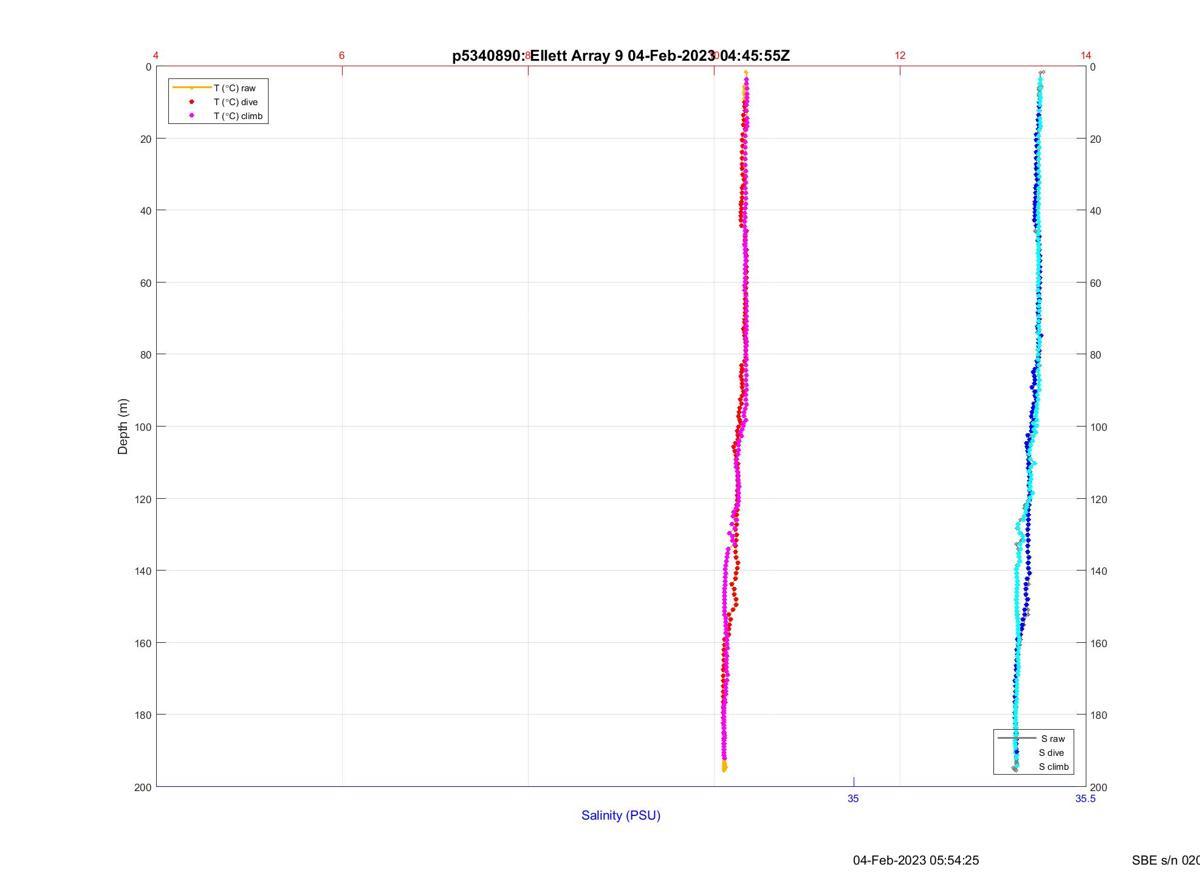Image resolution: width=1200 pixels, height=885 pixels.
Task: Click temperature axis tick label '4'
Action: point(156,55)
